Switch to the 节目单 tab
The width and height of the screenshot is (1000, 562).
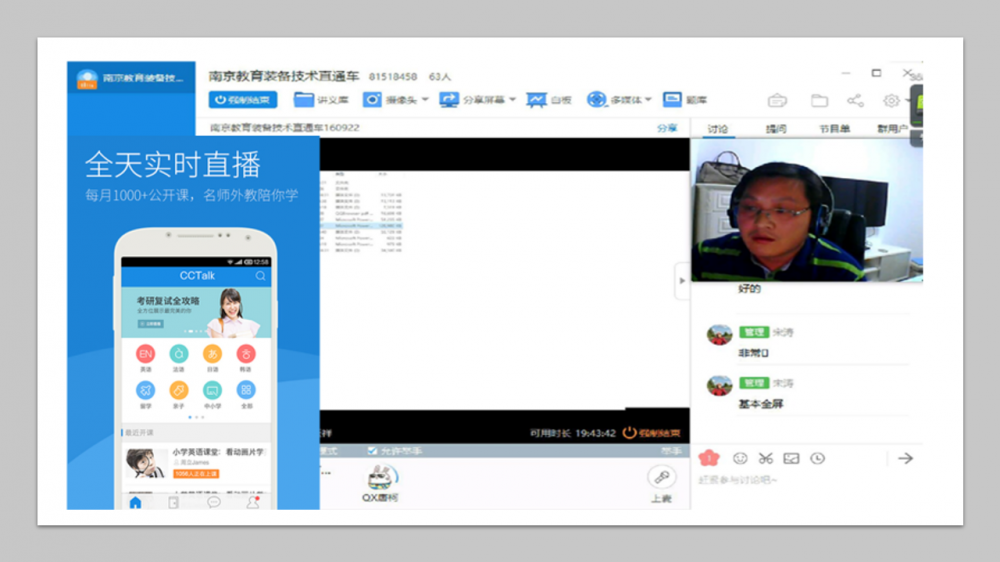pyautogui.click(x=834, y=129)
